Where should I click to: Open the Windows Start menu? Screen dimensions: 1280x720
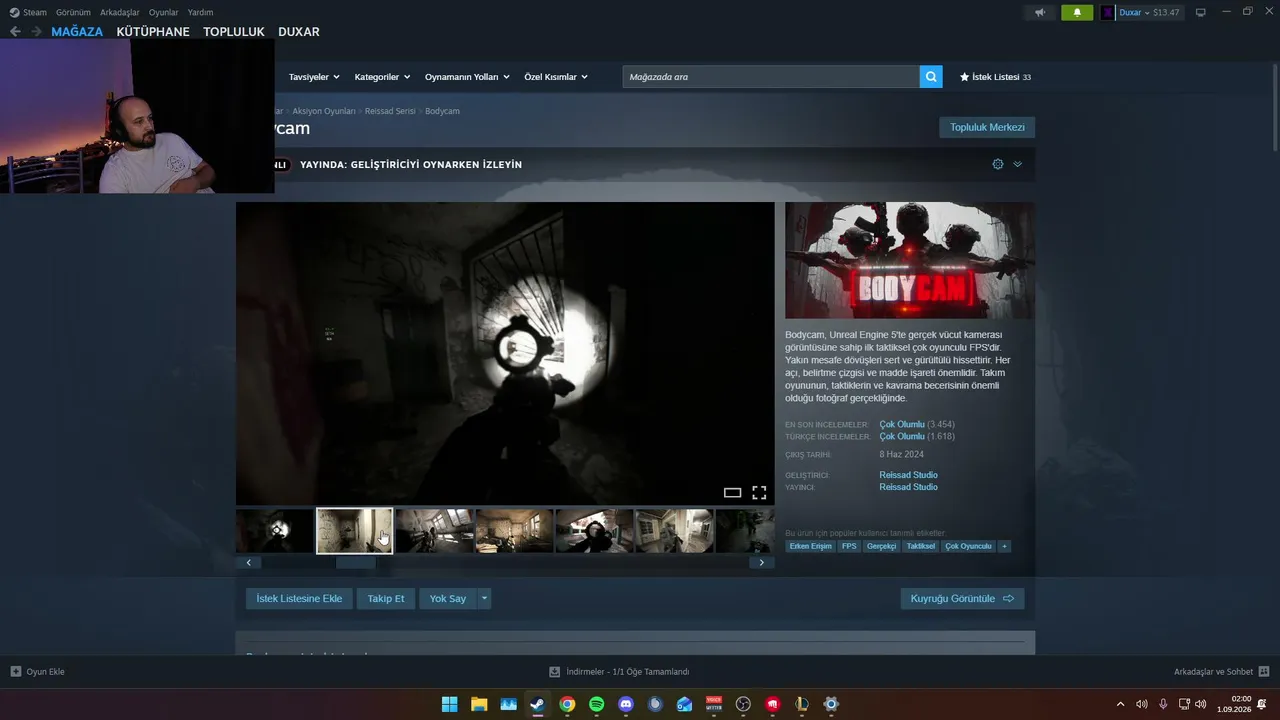click(450, 704)
